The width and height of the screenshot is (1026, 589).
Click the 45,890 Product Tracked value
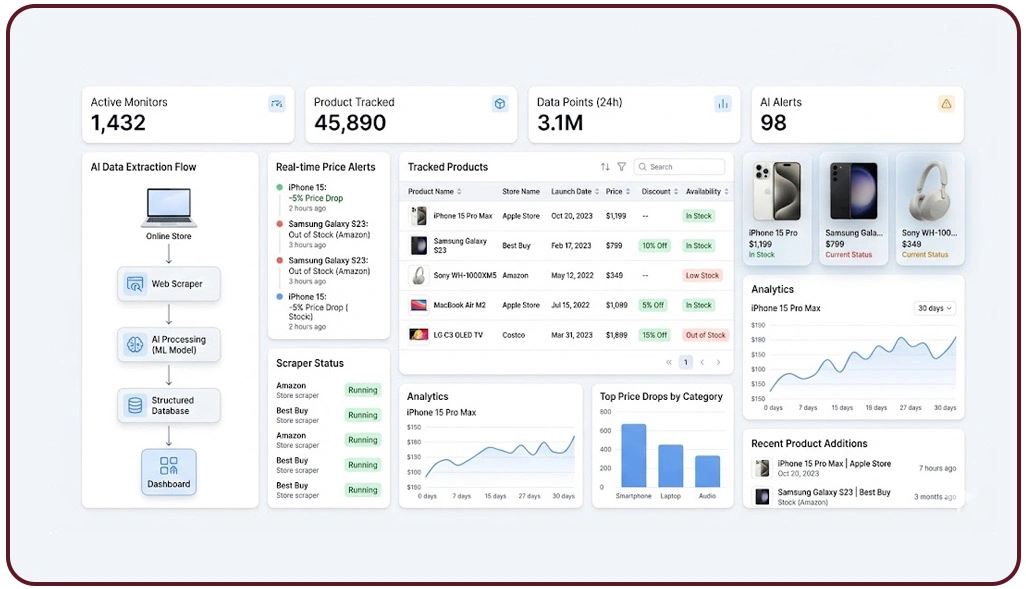tap(350, 122)
